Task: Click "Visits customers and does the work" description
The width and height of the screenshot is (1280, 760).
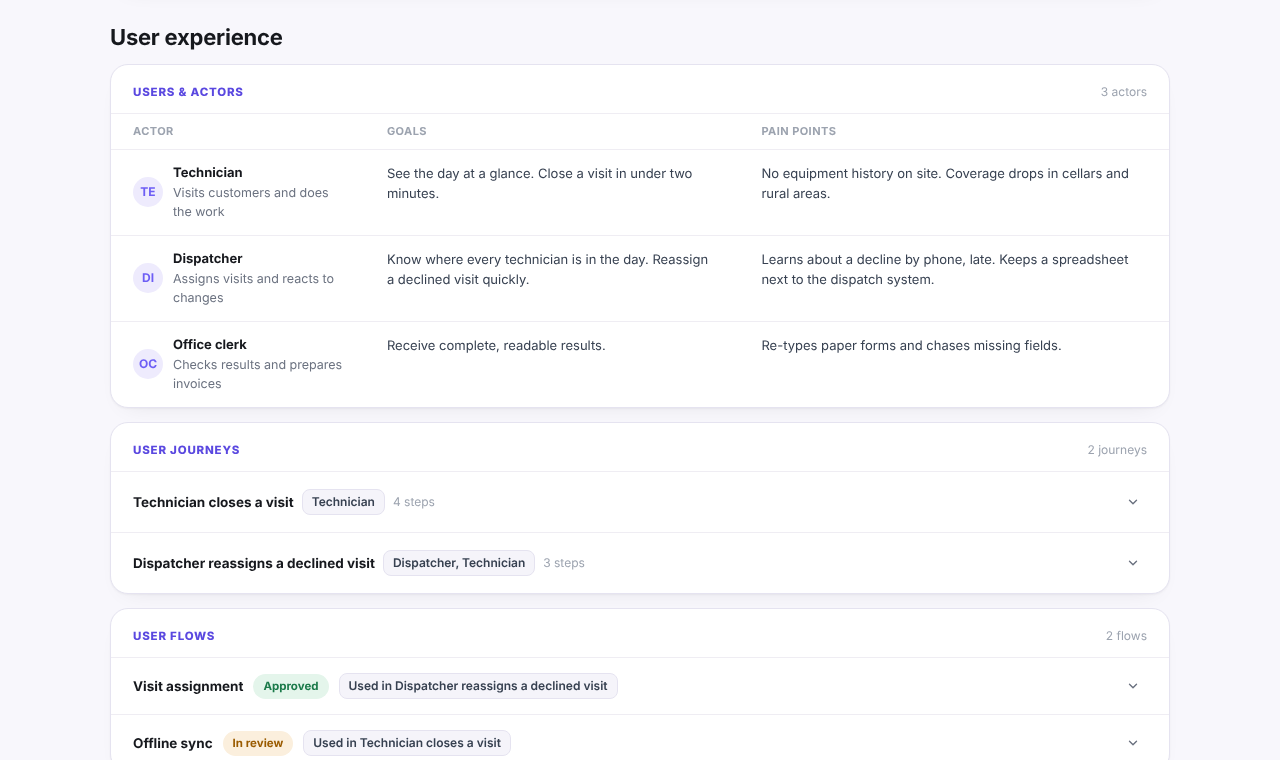Action: click(250, 202)
